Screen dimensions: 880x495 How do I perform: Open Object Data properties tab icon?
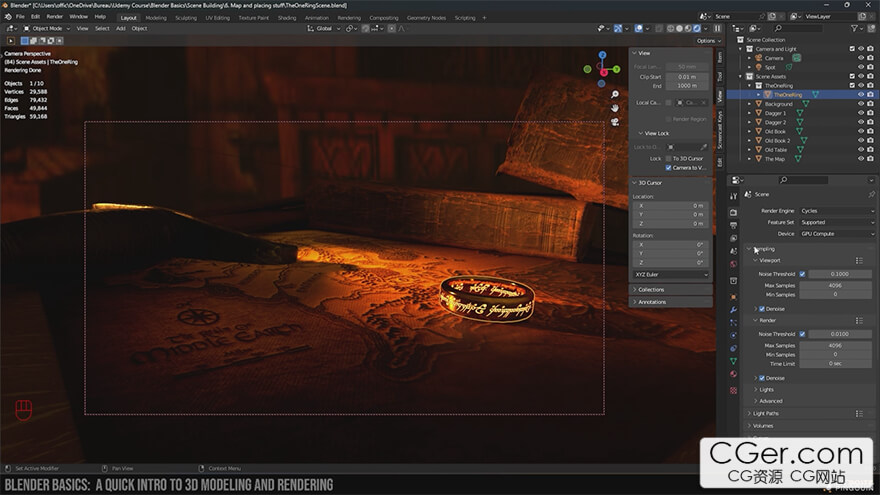coord(734,361)
